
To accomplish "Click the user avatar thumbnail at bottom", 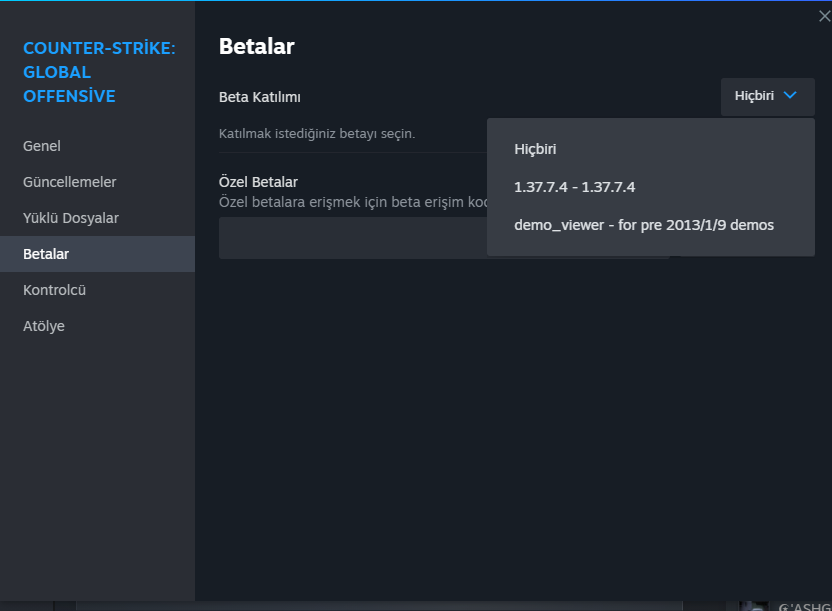I will tap(754, 605).
